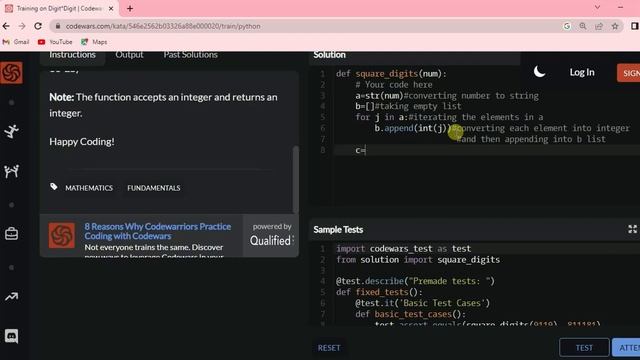
Task: Go forward with browser forward arrow
Action: [22, 26]
